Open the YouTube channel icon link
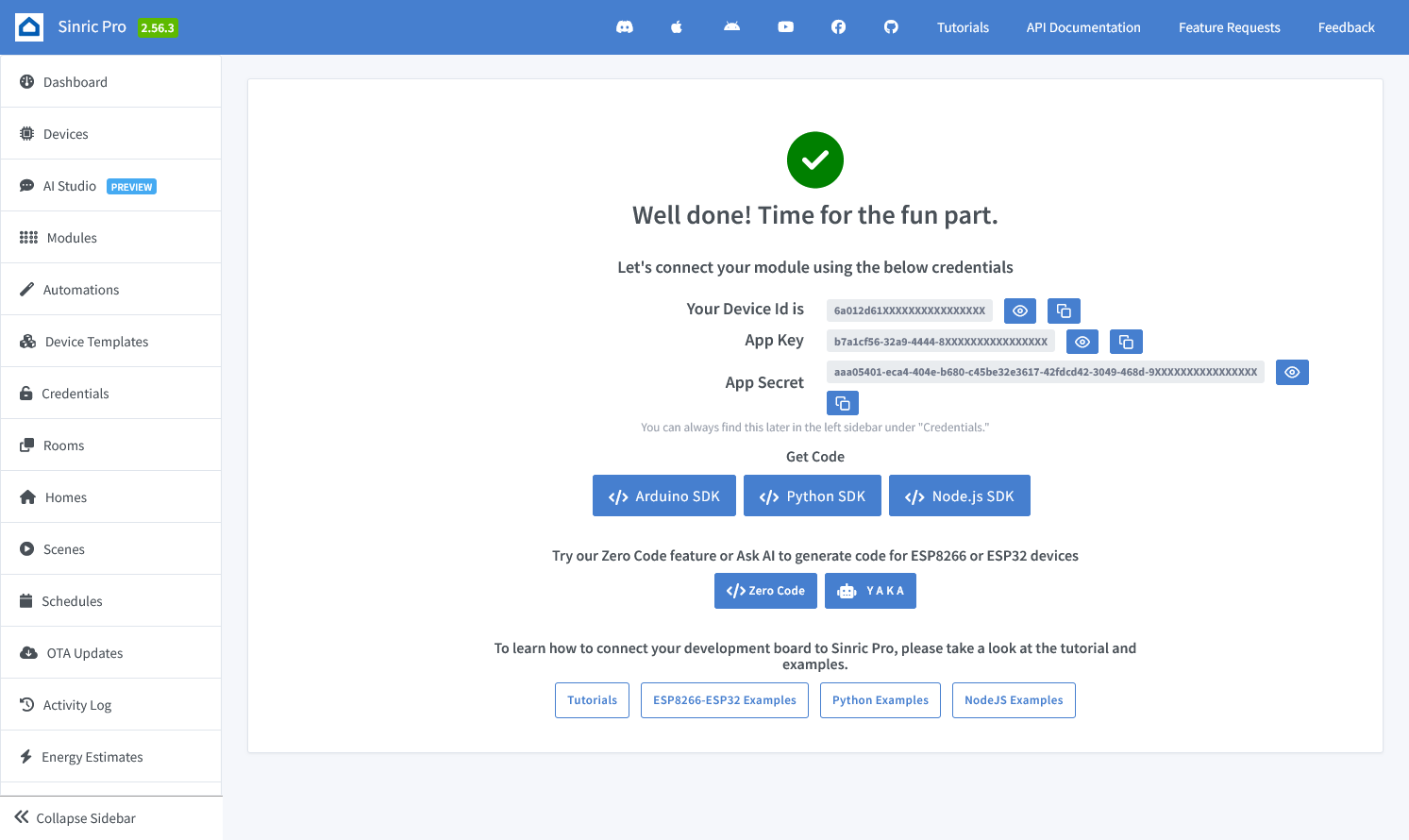 coord(785,27)
